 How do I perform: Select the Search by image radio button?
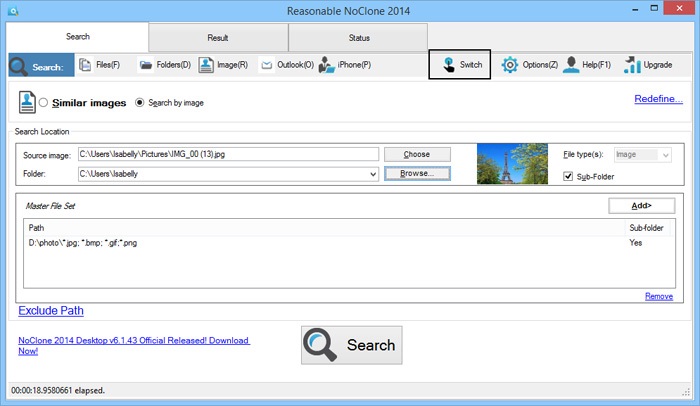pyautogui.click(x=140, y=103)
